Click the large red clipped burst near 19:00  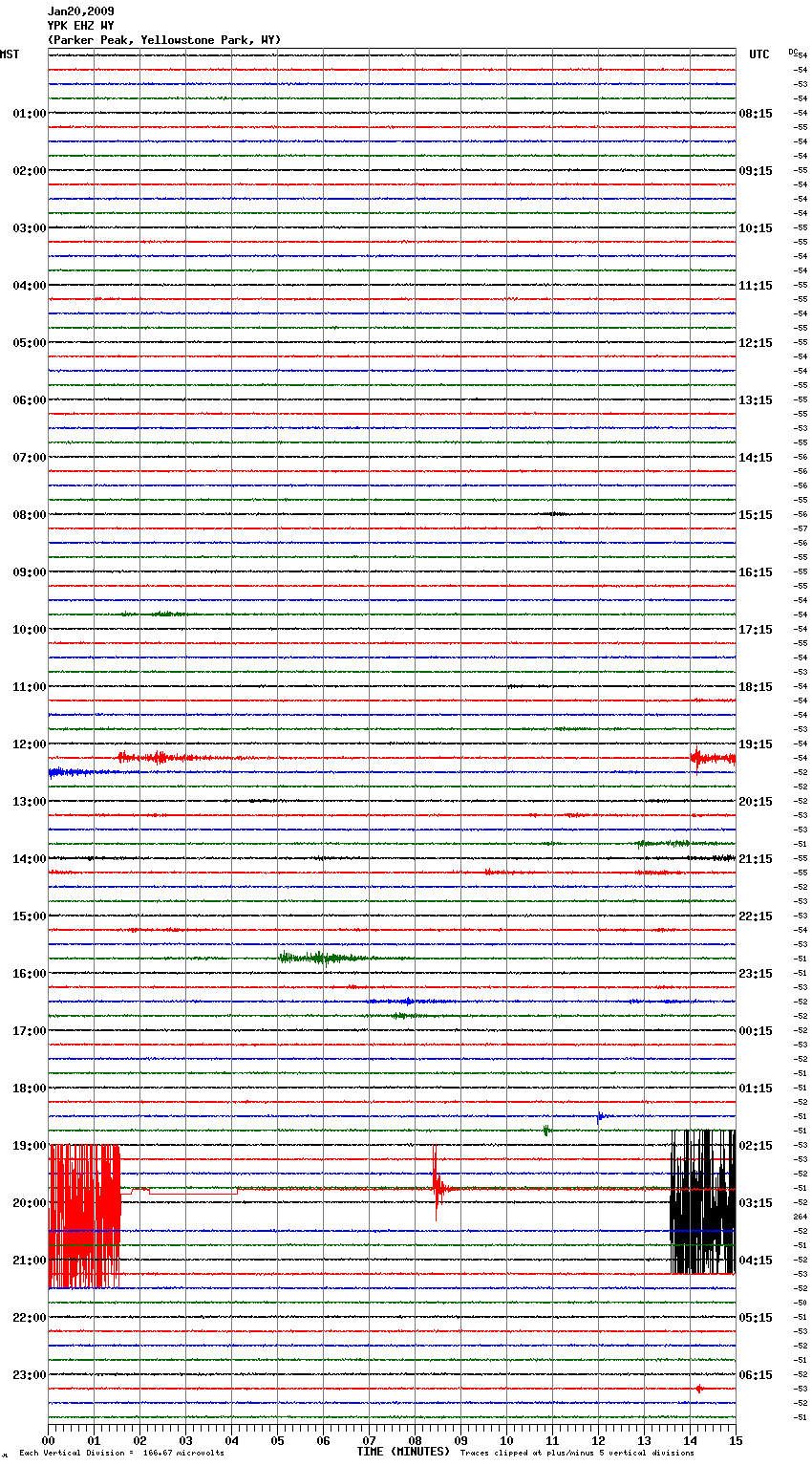[85, 1217]
